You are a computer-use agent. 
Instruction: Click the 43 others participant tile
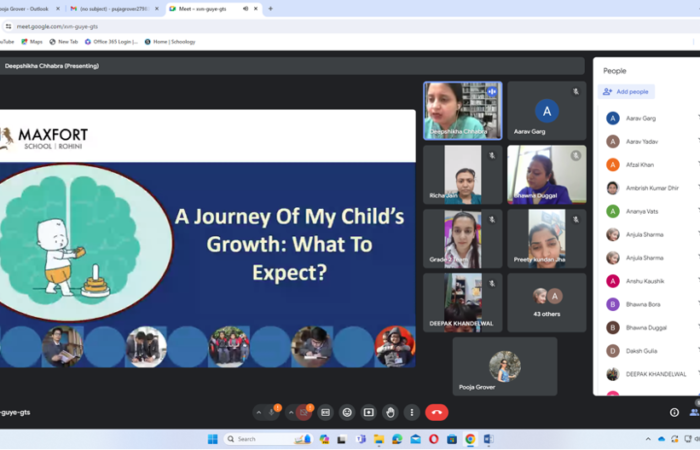coord(546,303)
